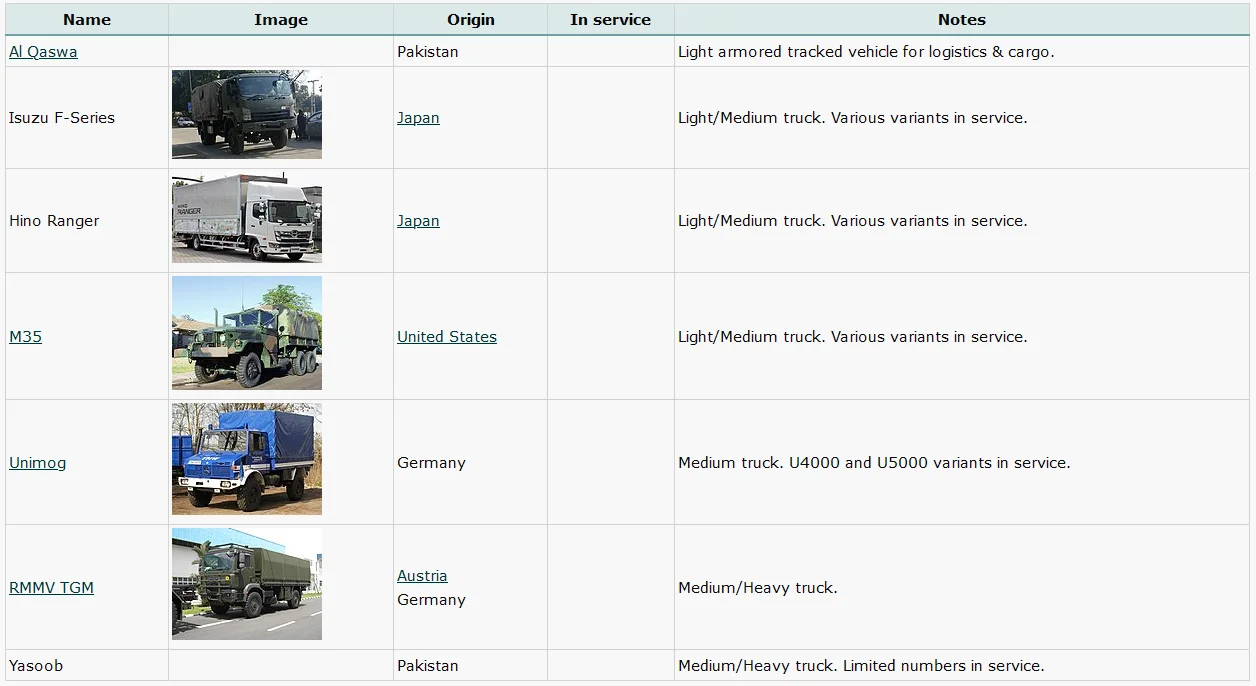Click the Image column header

(x=281, y=20)
